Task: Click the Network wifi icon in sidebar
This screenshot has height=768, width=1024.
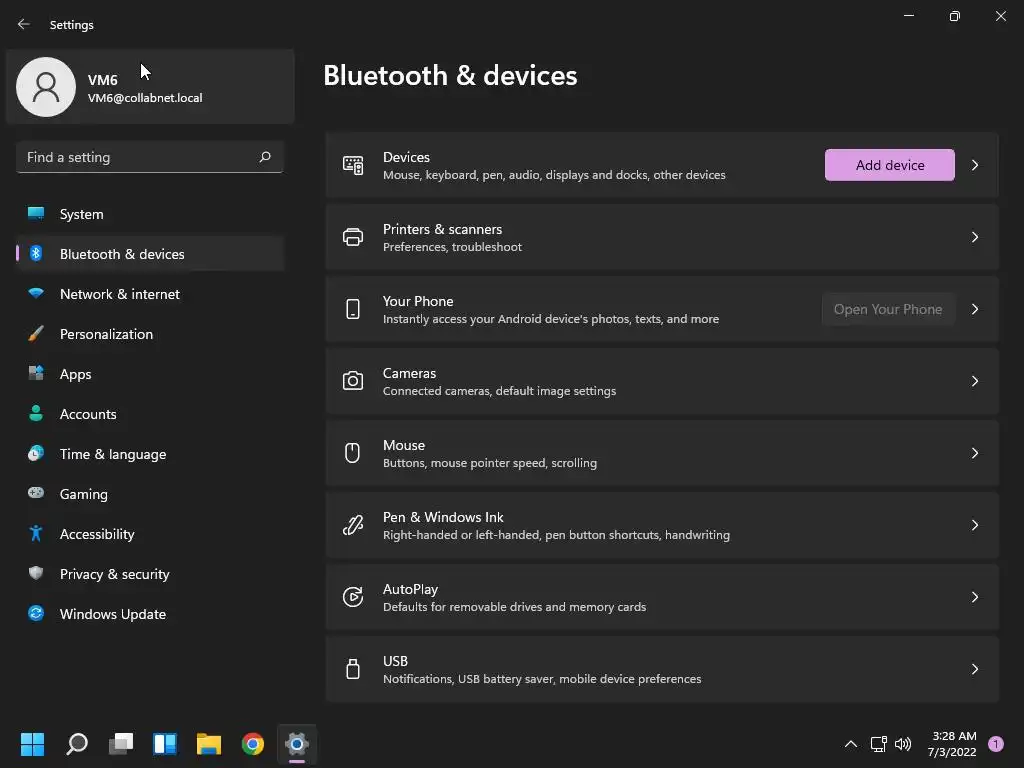Action: click(36, 293)
